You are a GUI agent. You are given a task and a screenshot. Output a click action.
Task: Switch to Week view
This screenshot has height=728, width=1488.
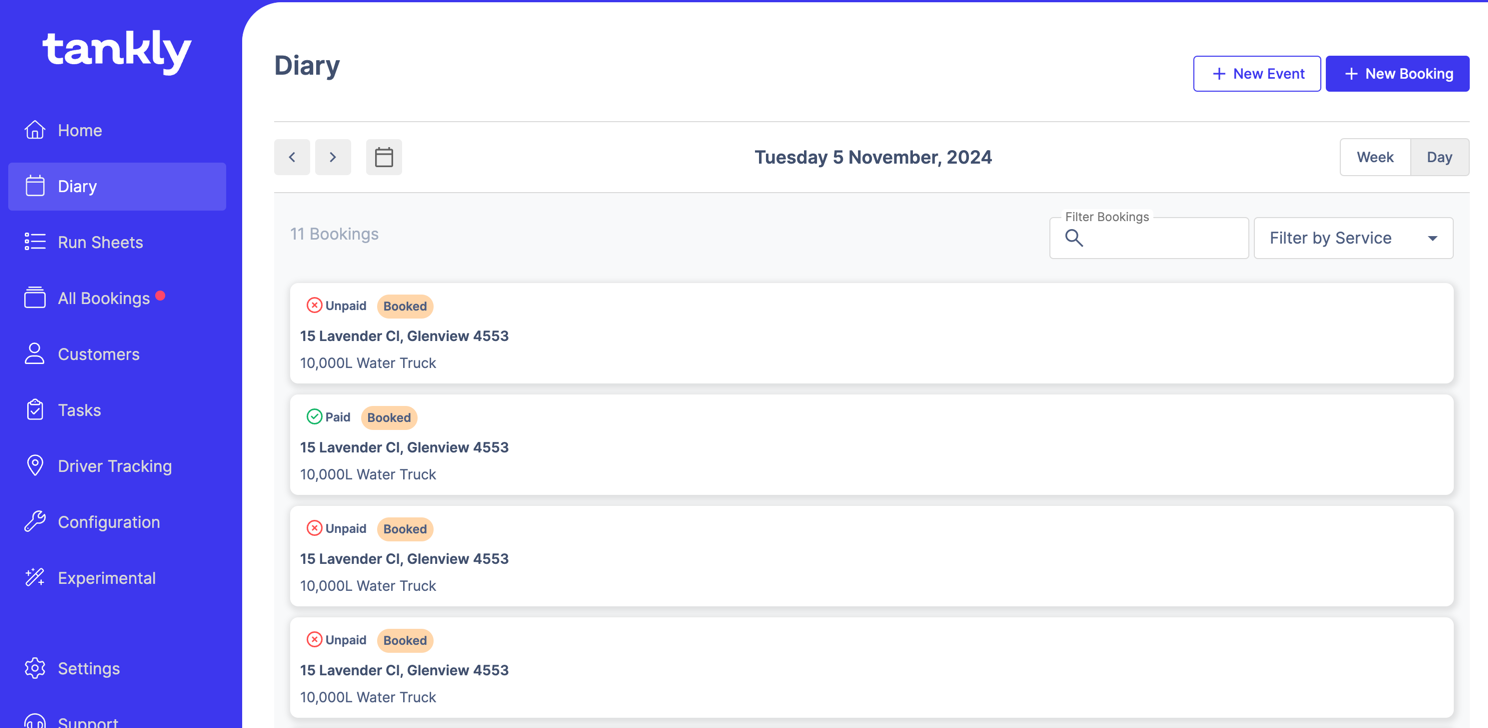tap(1375, 157)
